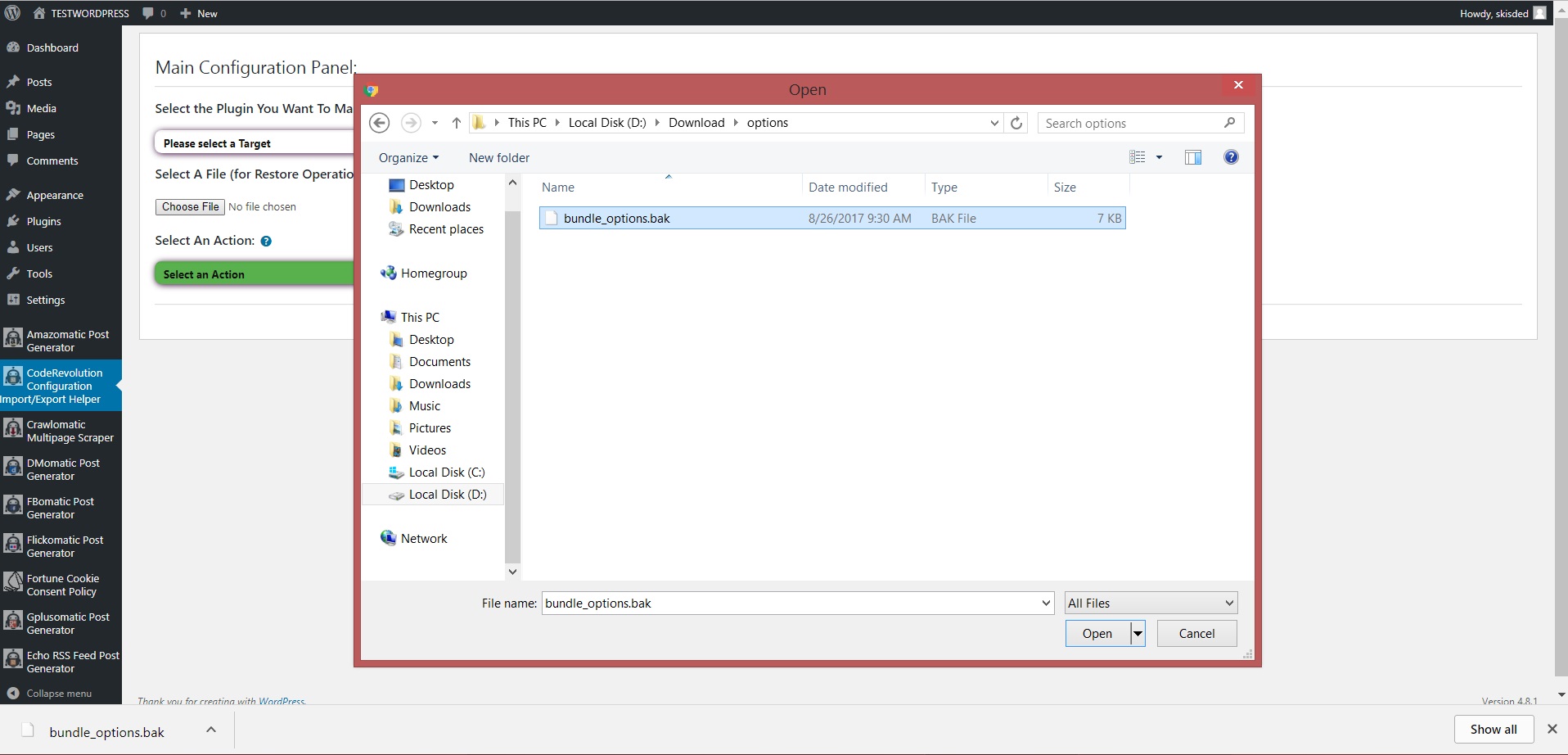This screenshot has width=1568, height=755.
Task: Open the Amazomatic Post Generator plugin
Action: (61, 341)
